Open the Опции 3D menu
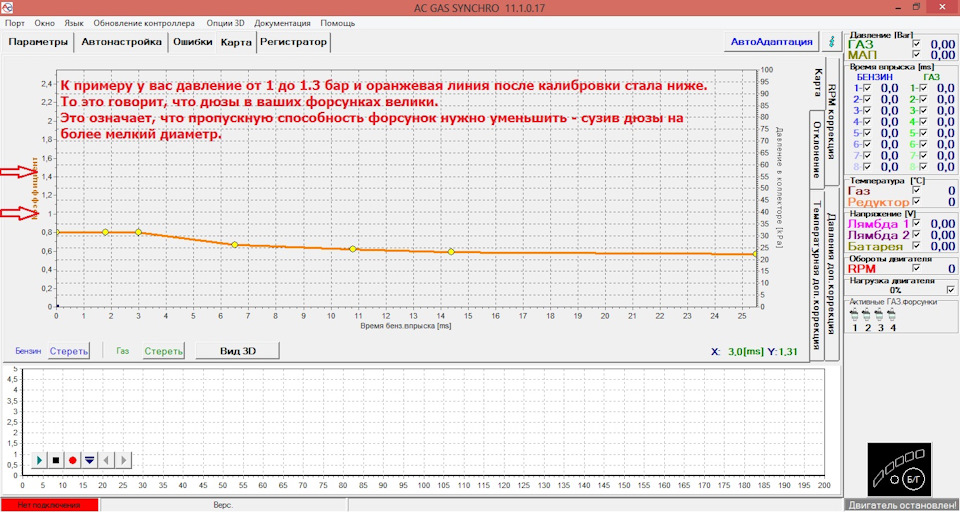The height and width of the screenshot is (512, 960). point(225,23)
